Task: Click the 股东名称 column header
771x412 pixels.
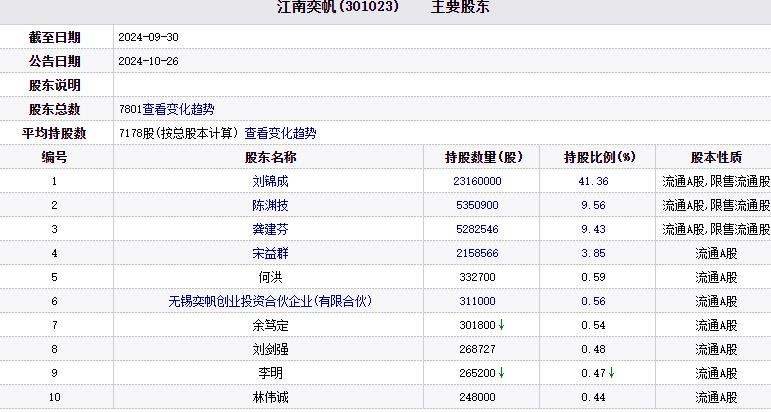Action: (270, 157)
